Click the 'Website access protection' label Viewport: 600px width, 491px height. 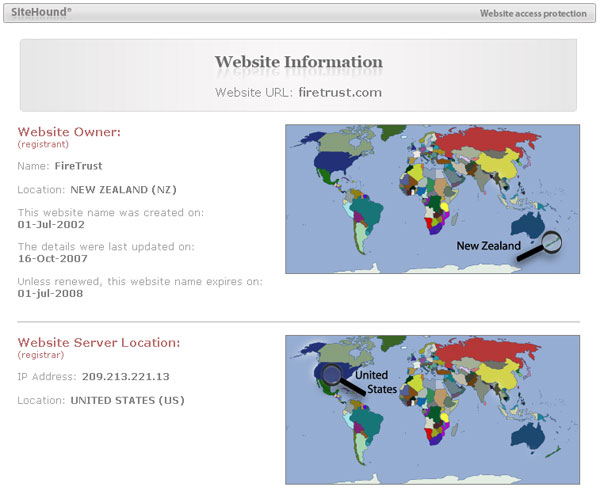click(x=533, y=13)
